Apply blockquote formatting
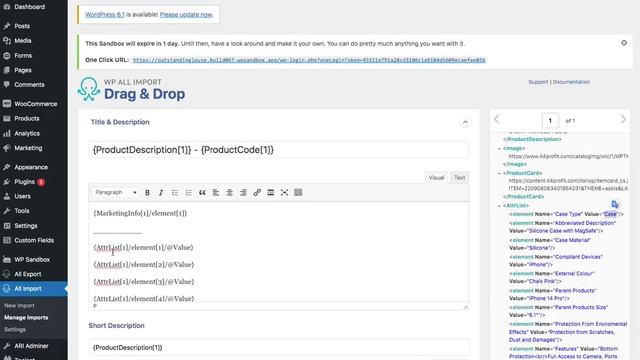The height and width of the screenshot is (360, 640). click(202, 193)
